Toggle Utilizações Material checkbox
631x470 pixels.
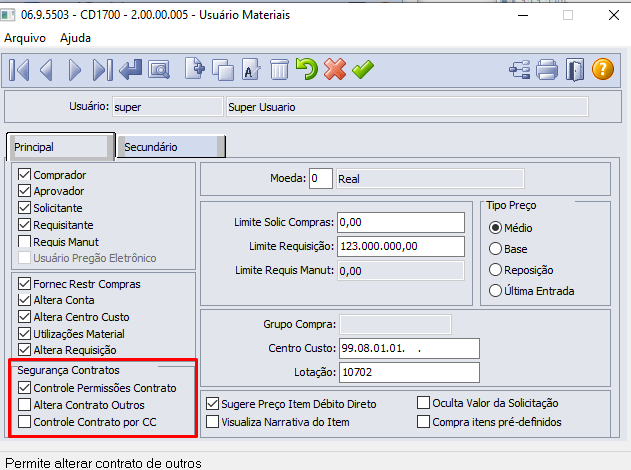click(25, 334)
